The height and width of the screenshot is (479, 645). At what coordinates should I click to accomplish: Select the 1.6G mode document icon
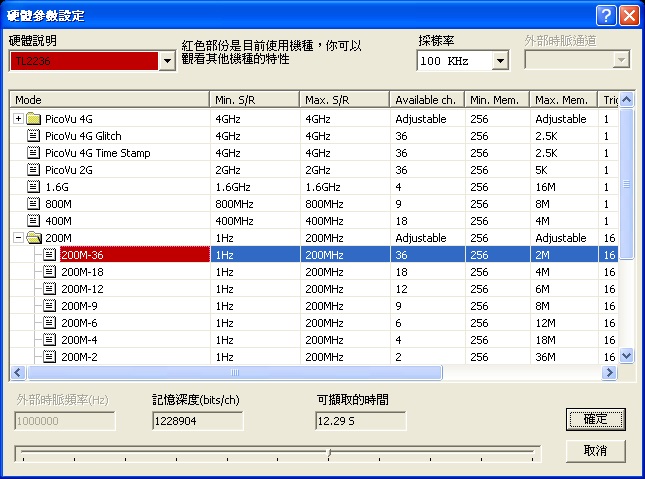[33, 187]
